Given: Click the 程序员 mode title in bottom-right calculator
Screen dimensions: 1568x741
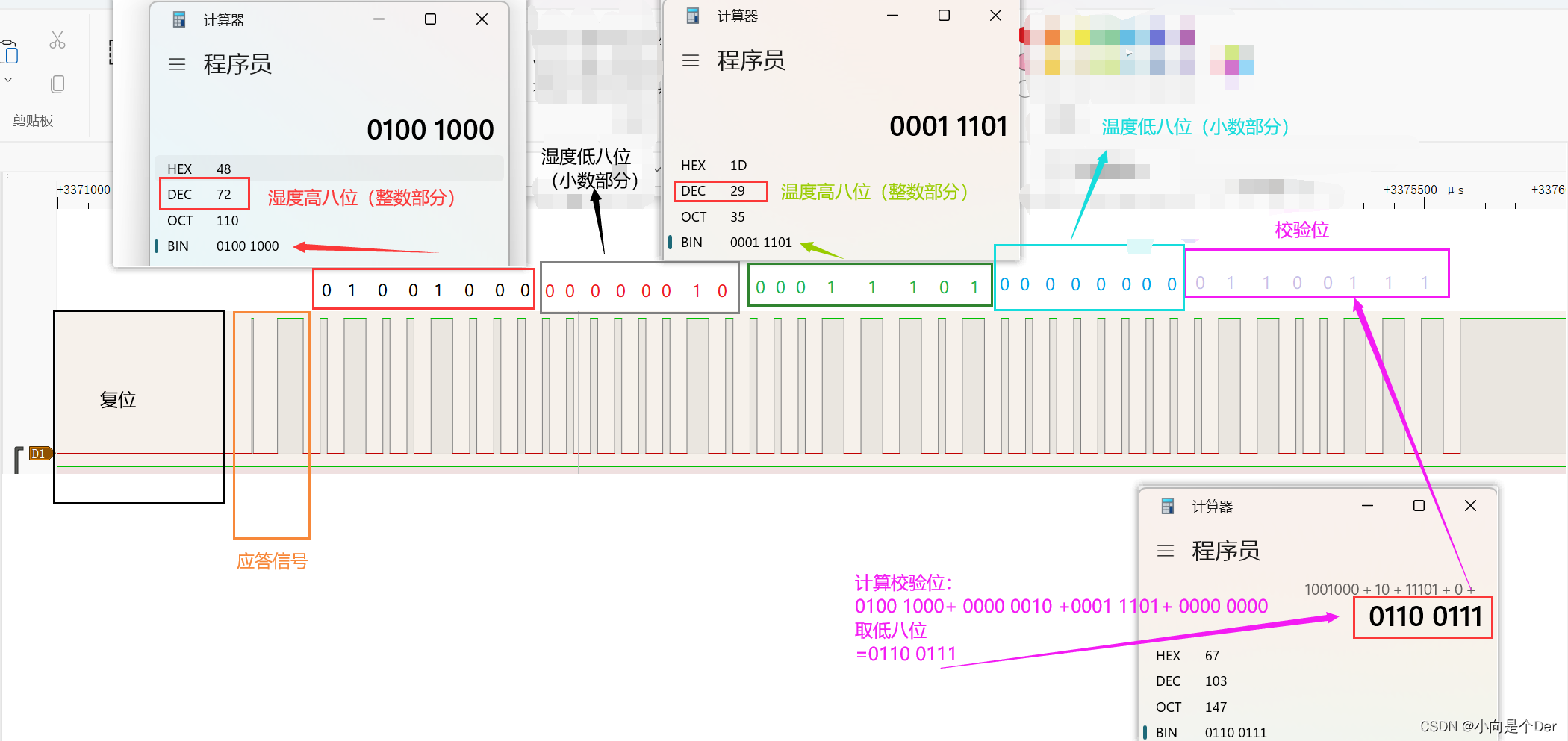Looking at the screenshot, I should tap(1226, 551).
